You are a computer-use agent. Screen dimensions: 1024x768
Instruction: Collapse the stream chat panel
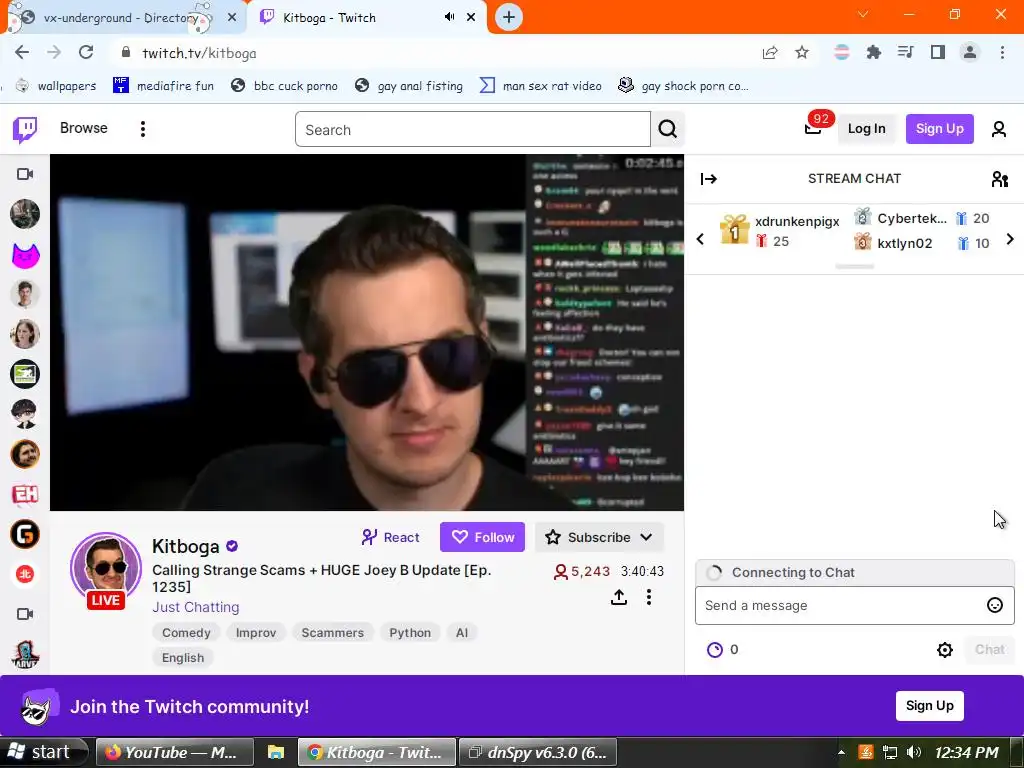[709, 179]
